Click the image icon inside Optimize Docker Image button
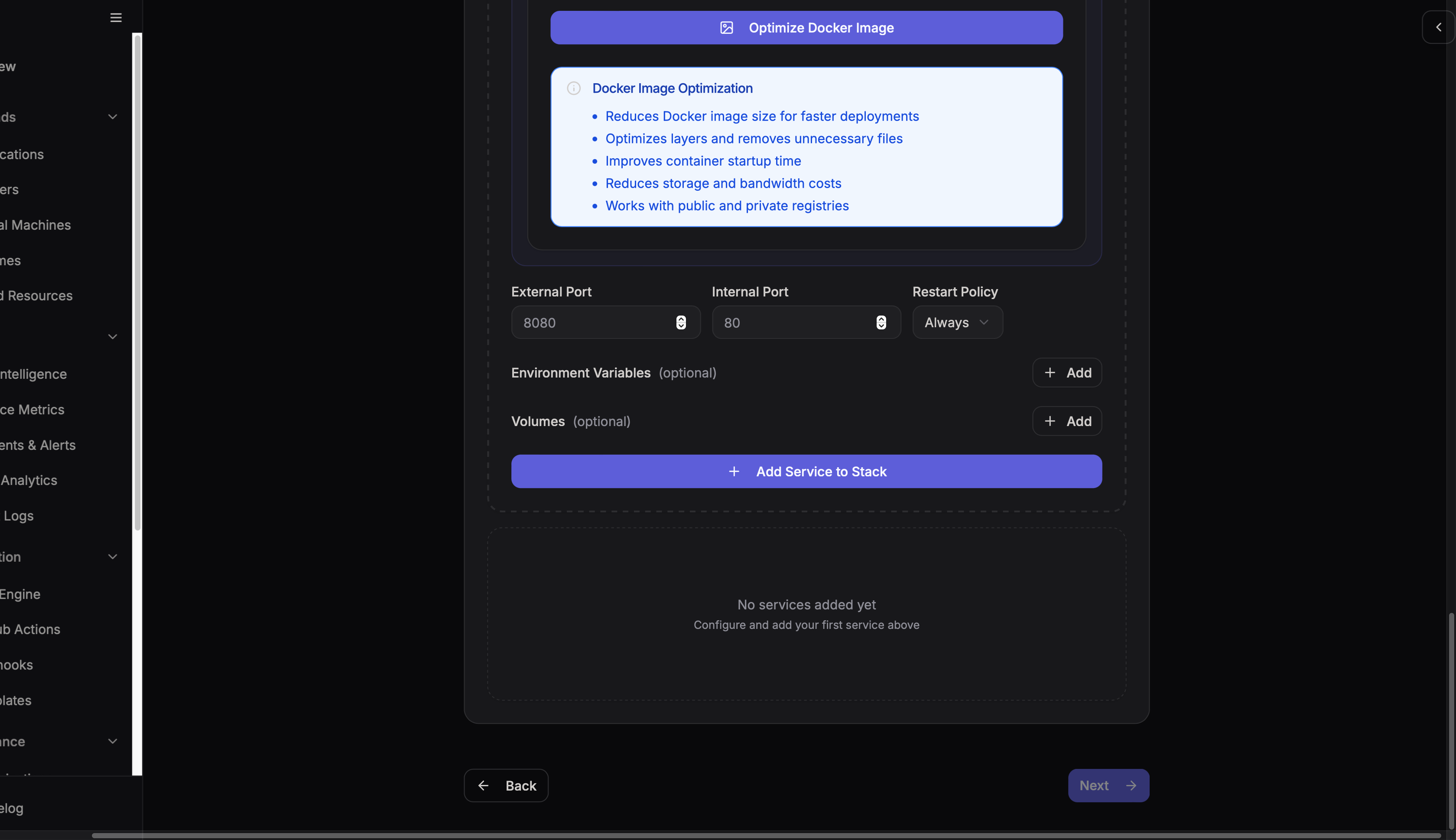The width and height of the screenshot is (1456, 840). coord(726,27)
